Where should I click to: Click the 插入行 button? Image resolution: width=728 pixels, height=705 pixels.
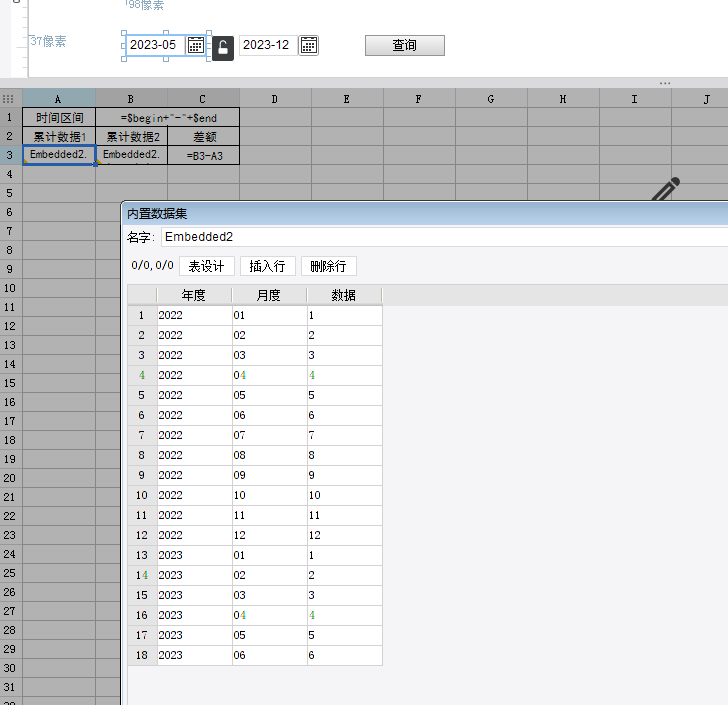pyautogui.click(x=267, y=266)
